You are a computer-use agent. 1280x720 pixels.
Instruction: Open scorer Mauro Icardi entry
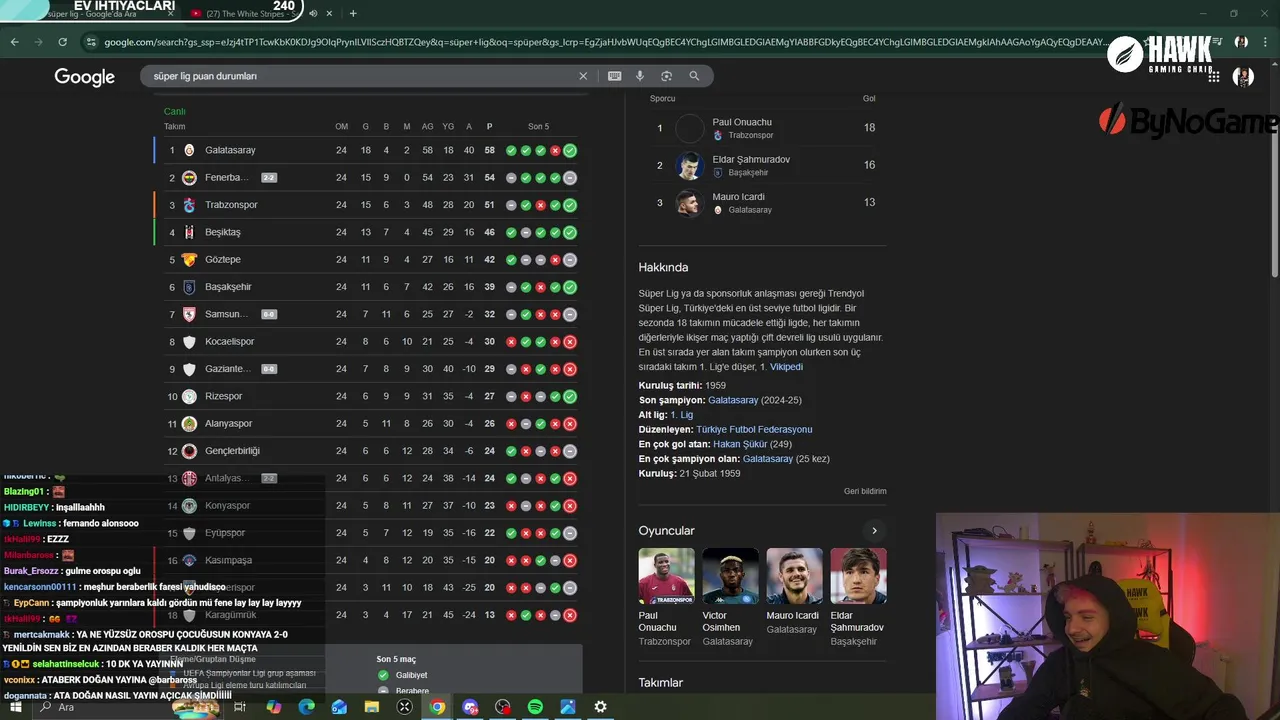(762, 202)
